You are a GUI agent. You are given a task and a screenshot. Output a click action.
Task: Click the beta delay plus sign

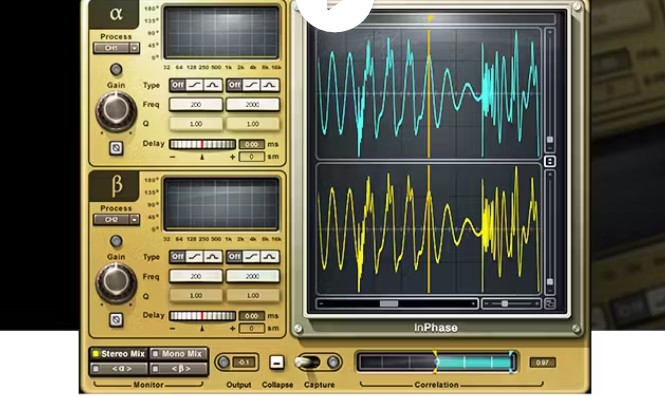coord(232,329)
